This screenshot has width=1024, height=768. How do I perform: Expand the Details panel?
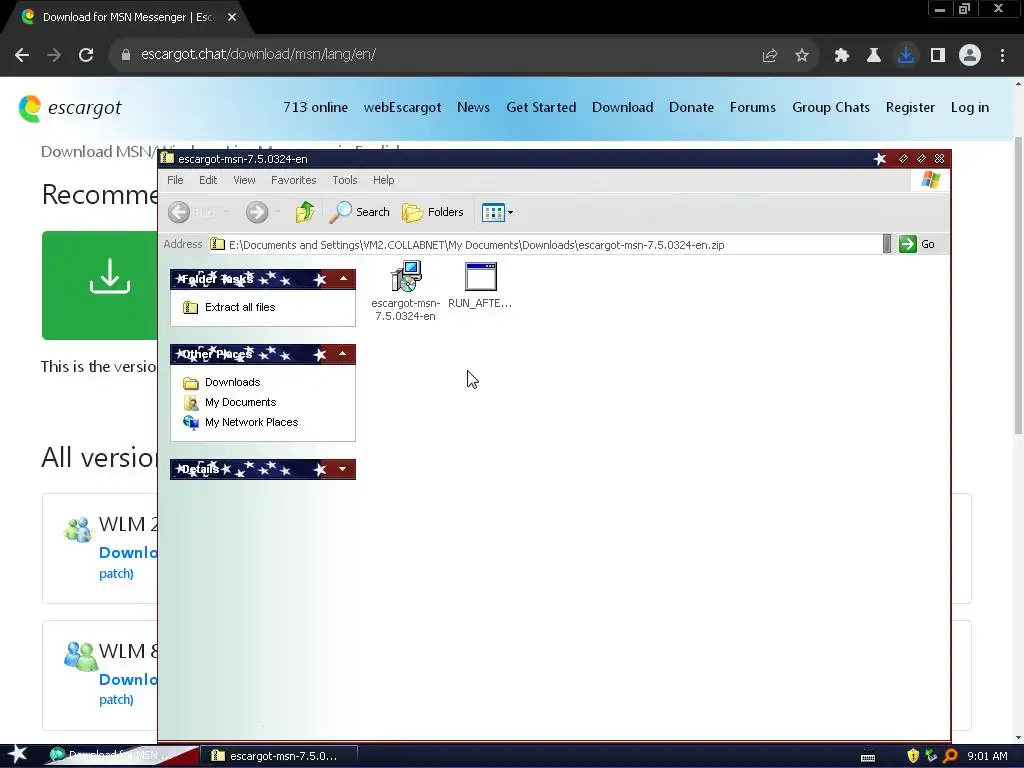343,469
